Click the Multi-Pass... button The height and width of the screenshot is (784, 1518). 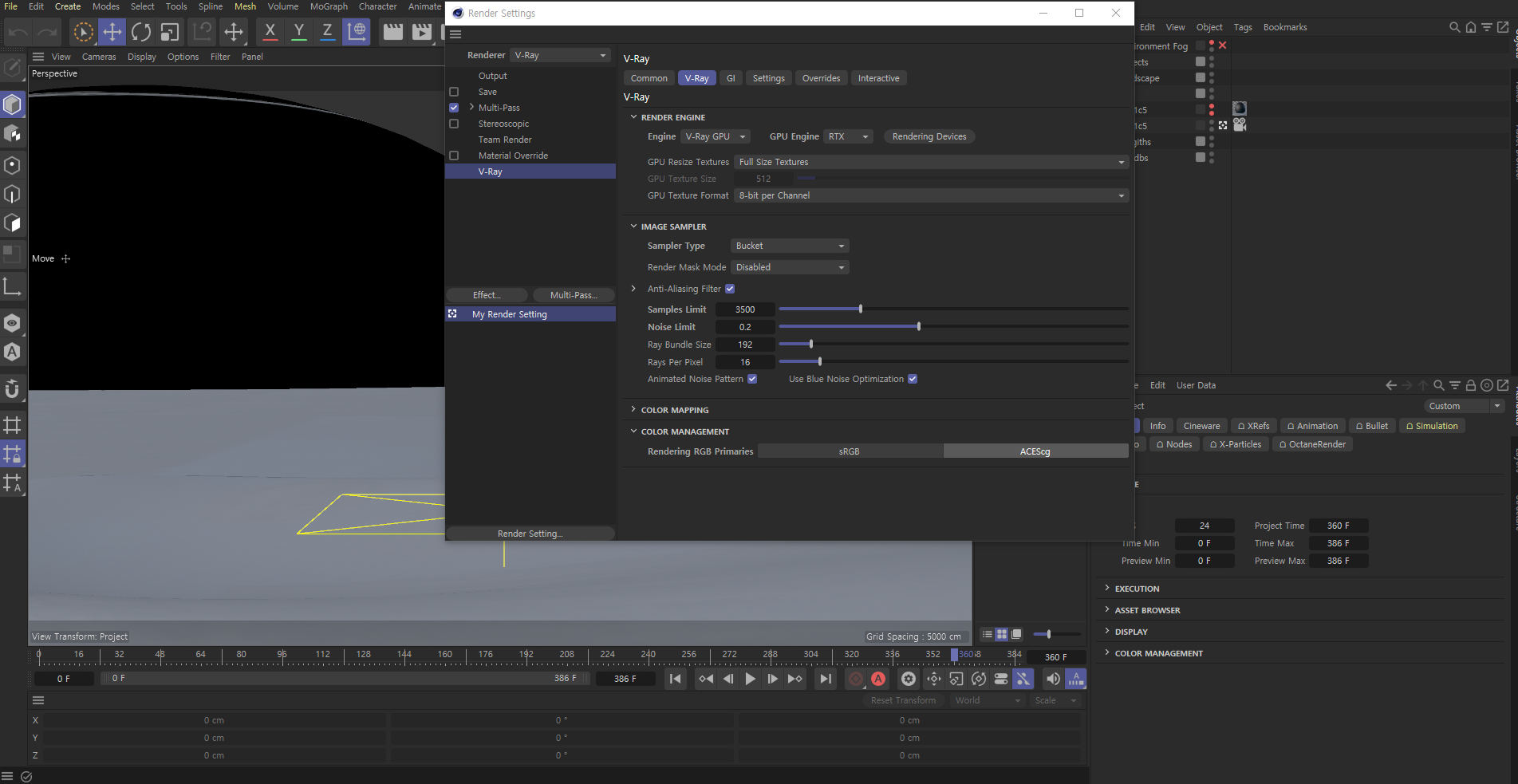[x=574, y=295]
